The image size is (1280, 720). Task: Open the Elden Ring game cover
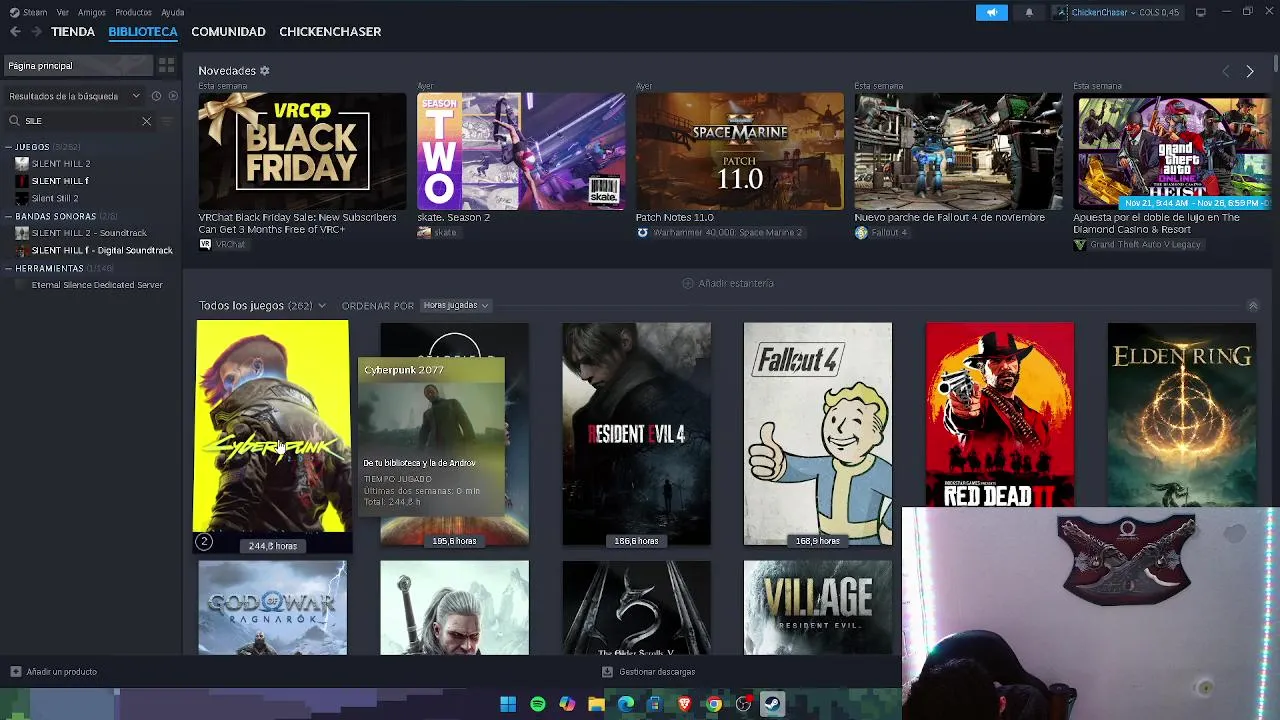pos(1182,414)
